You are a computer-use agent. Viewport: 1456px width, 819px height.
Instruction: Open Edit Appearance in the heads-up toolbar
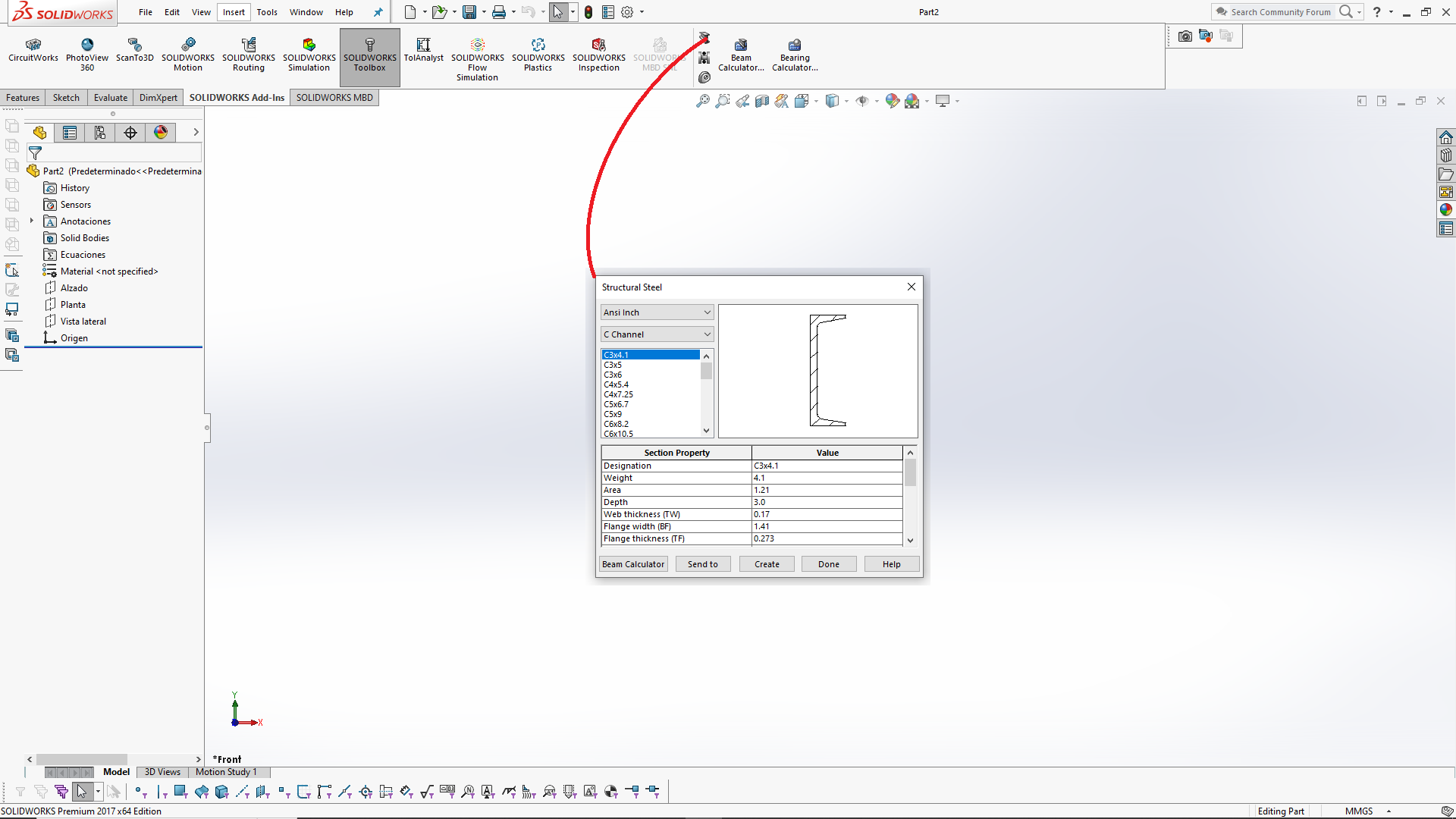coord(892,100)
